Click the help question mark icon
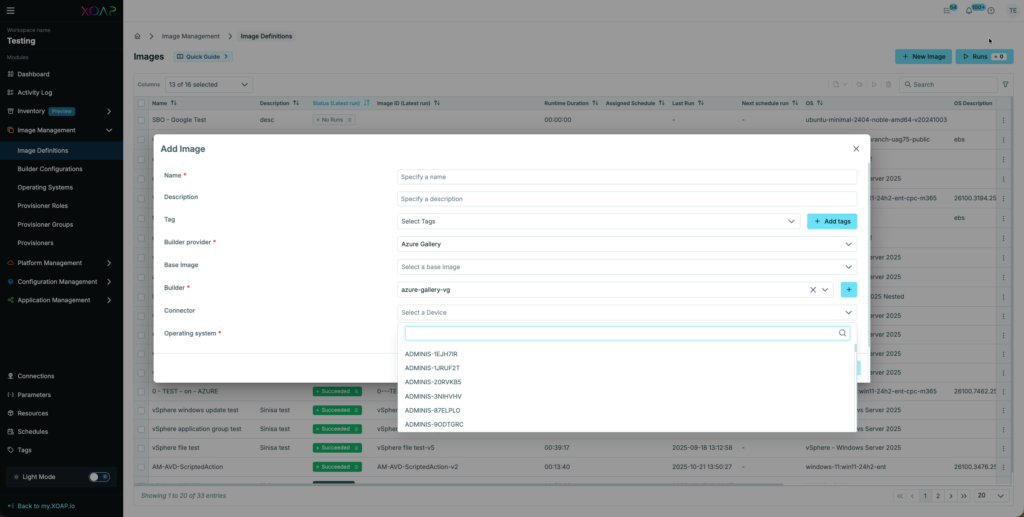This screenshot has width=1024, height=517. click(x=990, y=10)
